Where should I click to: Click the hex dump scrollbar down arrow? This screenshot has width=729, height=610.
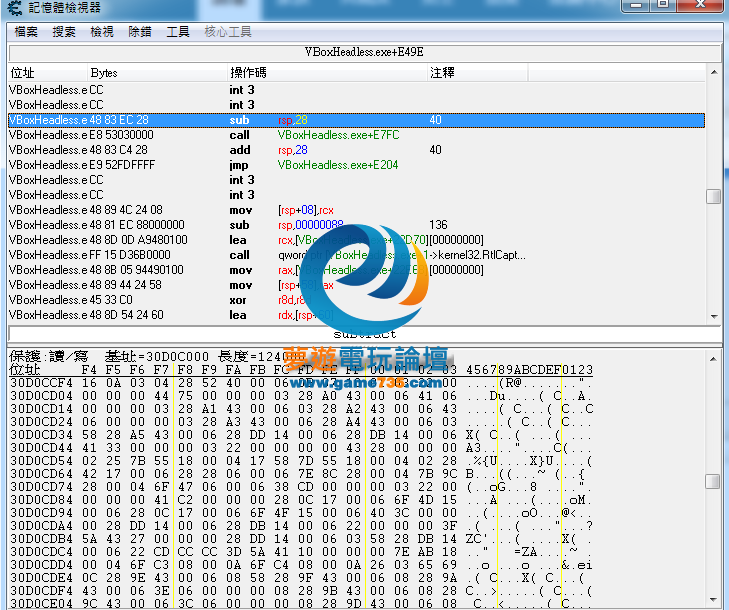(x=713, y=602)
